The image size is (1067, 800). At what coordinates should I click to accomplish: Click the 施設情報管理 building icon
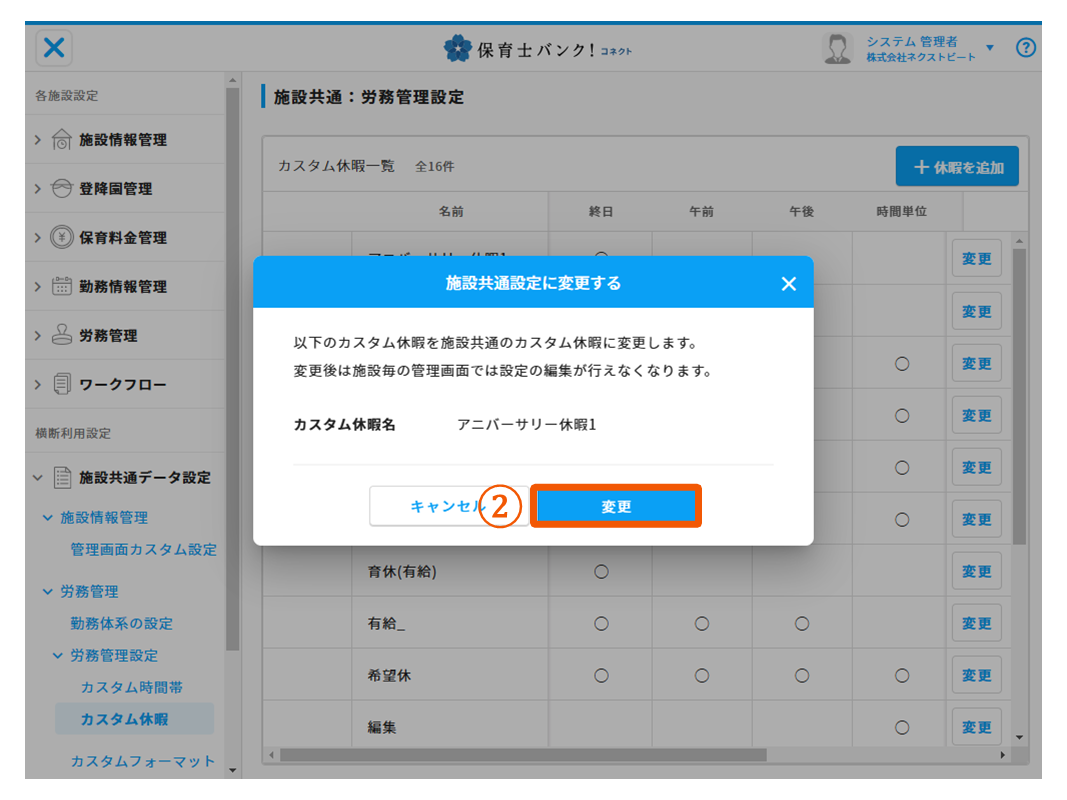click(61, 140)
